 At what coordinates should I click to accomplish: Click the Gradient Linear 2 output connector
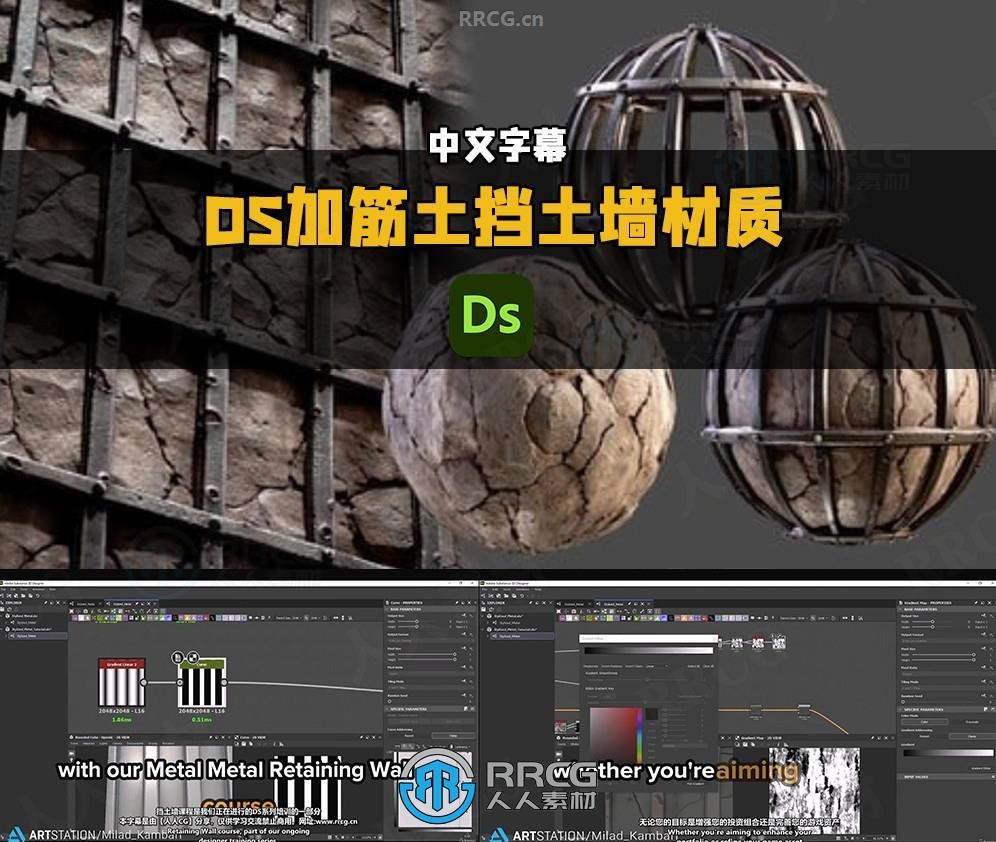145,683
